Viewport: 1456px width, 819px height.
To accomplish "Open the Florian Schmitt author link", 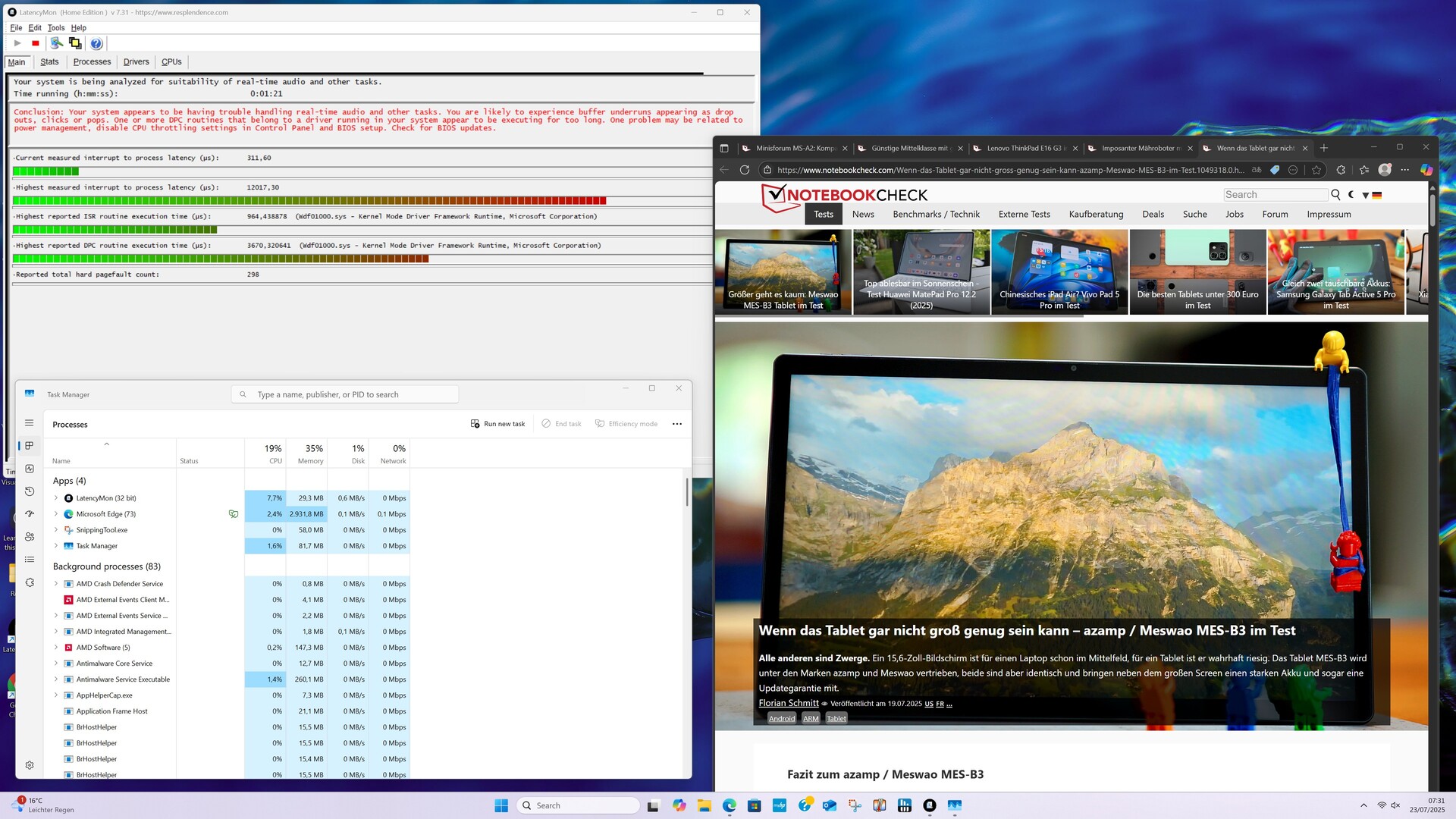I will [x=788, y=703].
